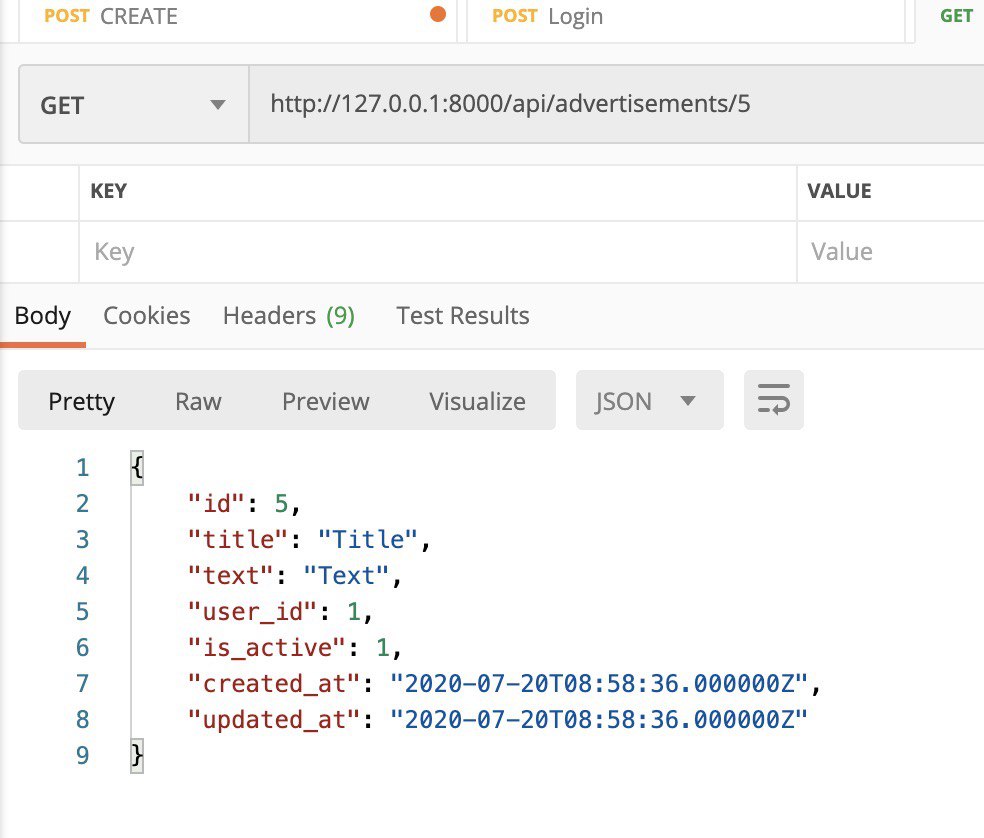View the Test Results tab
This screenshot has width=984, height=838.
[x=463, y=316]
